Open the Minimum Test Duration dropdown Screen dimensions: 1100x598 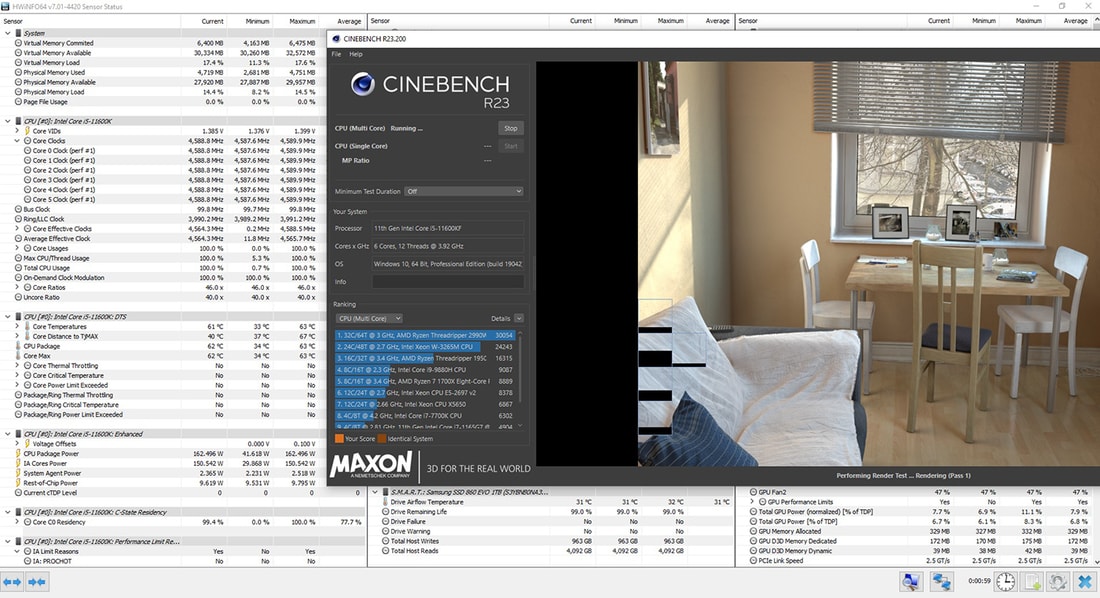tap(464, 191)
